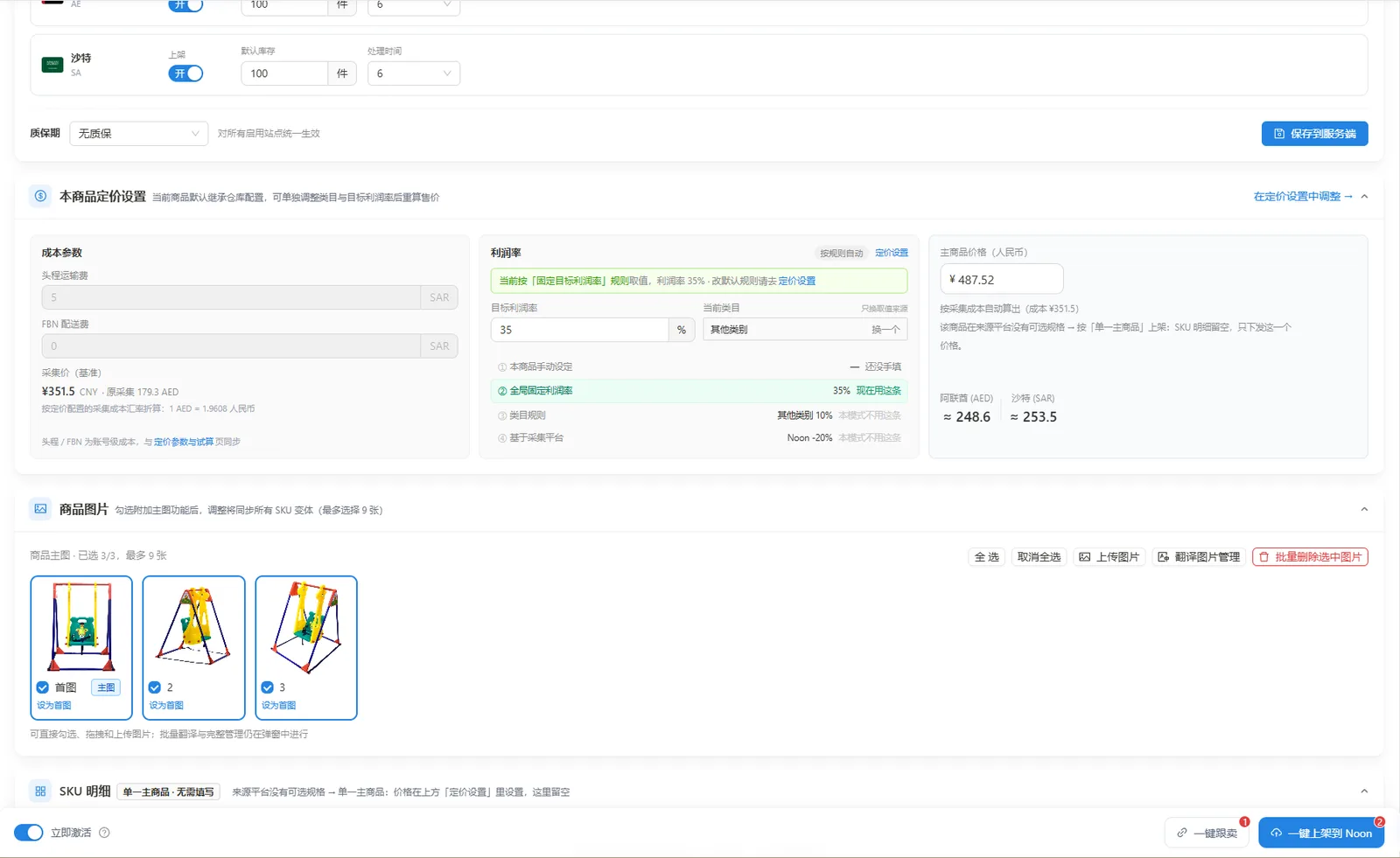Click 批量删除选中图片 button
The image size is (1400, 858).
(1310, 557)
